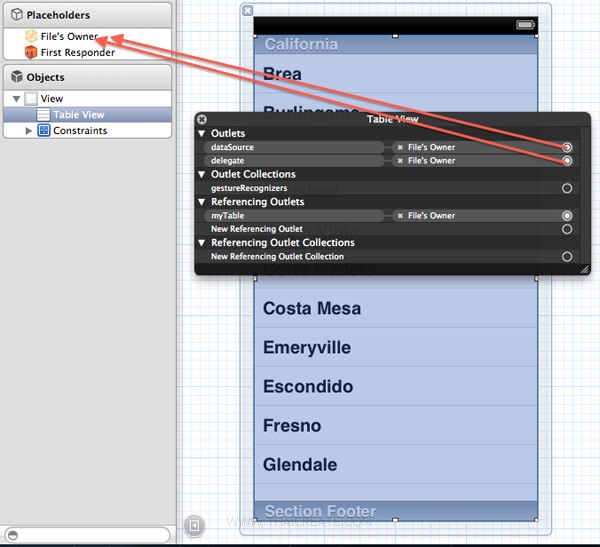
Task: Remove dataSource connection with x icon
Action: (x=400, y=147)
